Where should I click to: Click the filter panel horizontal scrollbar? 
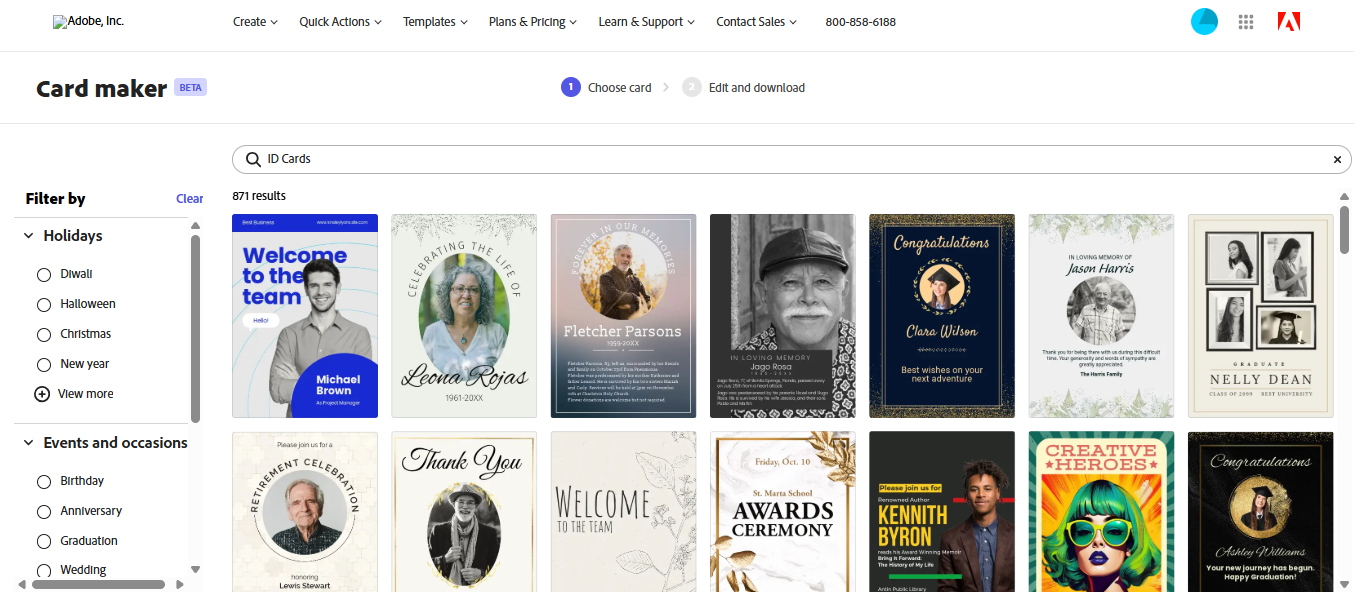coord(98,584)
